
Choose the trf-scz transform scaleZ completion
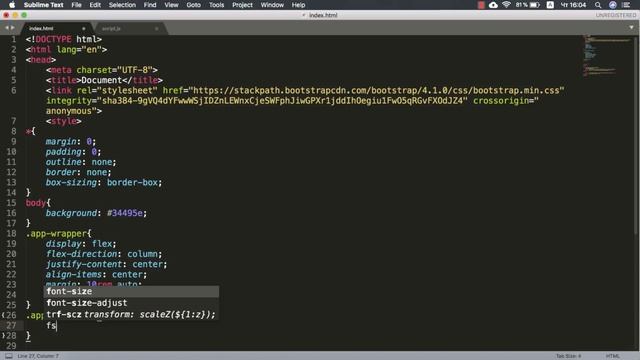(x=131, y=314)
